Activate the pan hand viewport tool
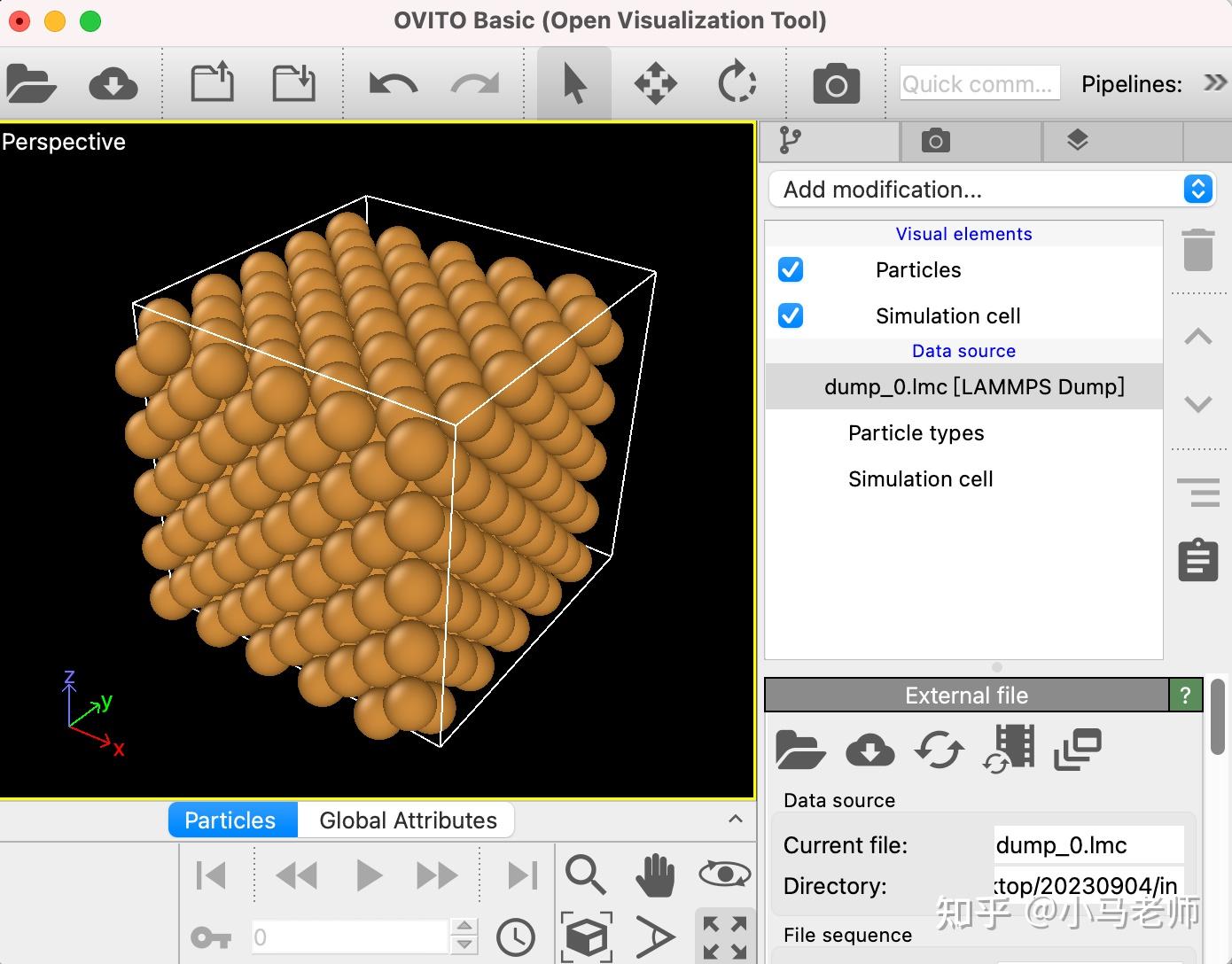Viewport: 1232px width, 964px height. click(655, 875)
